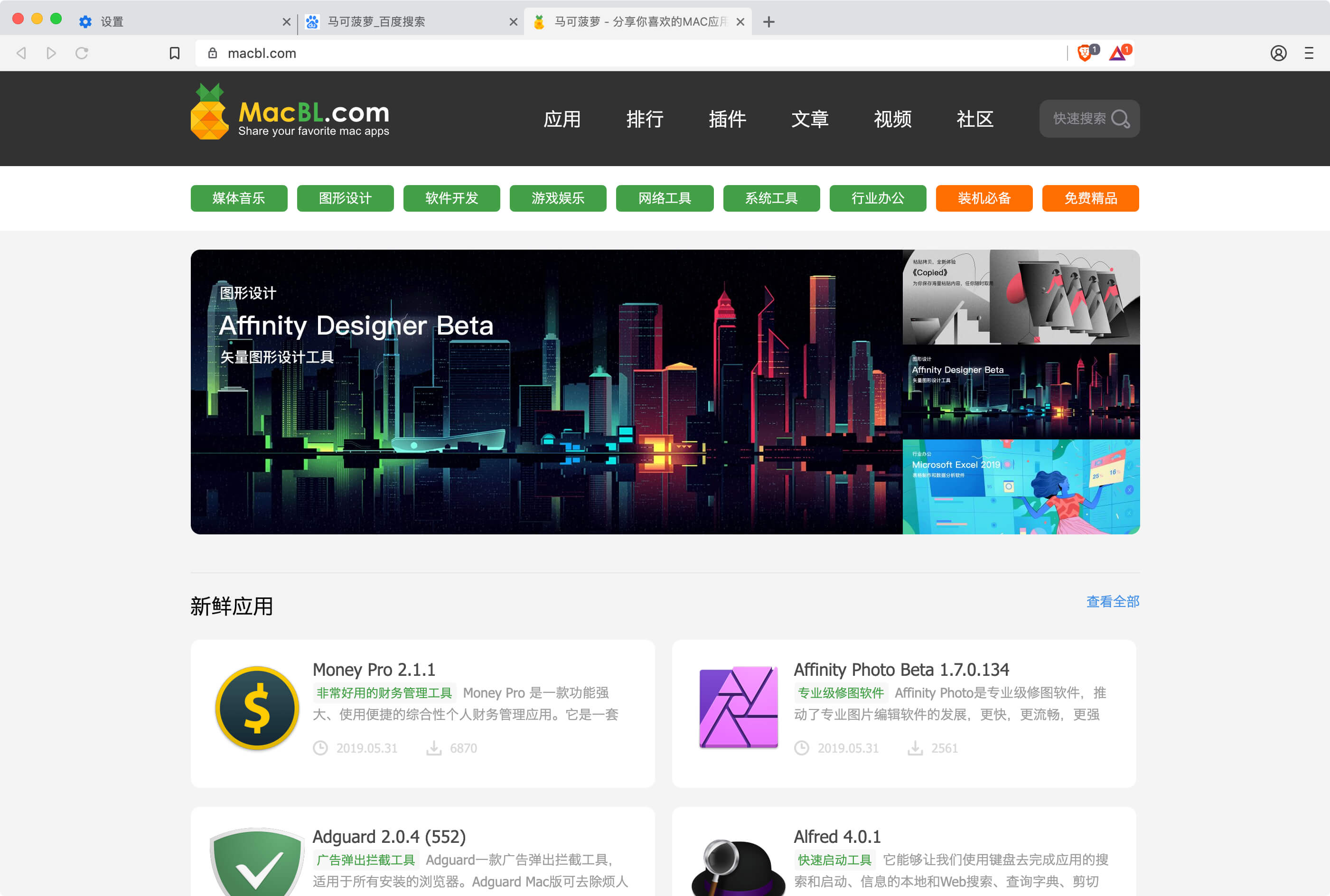Click the 广告弹出拦截工具 tag

pyautogui.click(x=366, y=860)
